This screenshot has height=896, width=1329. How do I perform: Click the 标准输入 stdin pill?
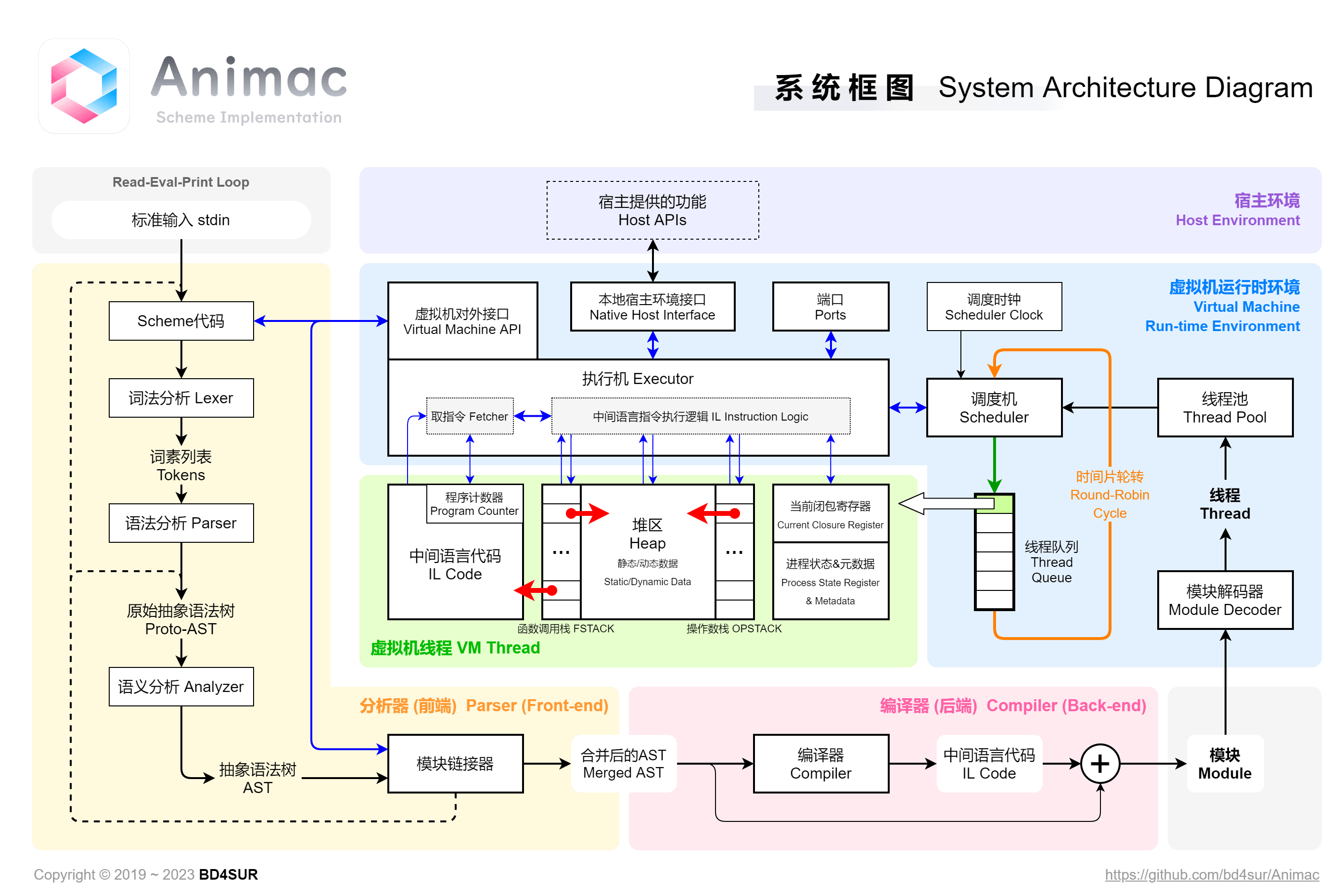pos(181,219)
